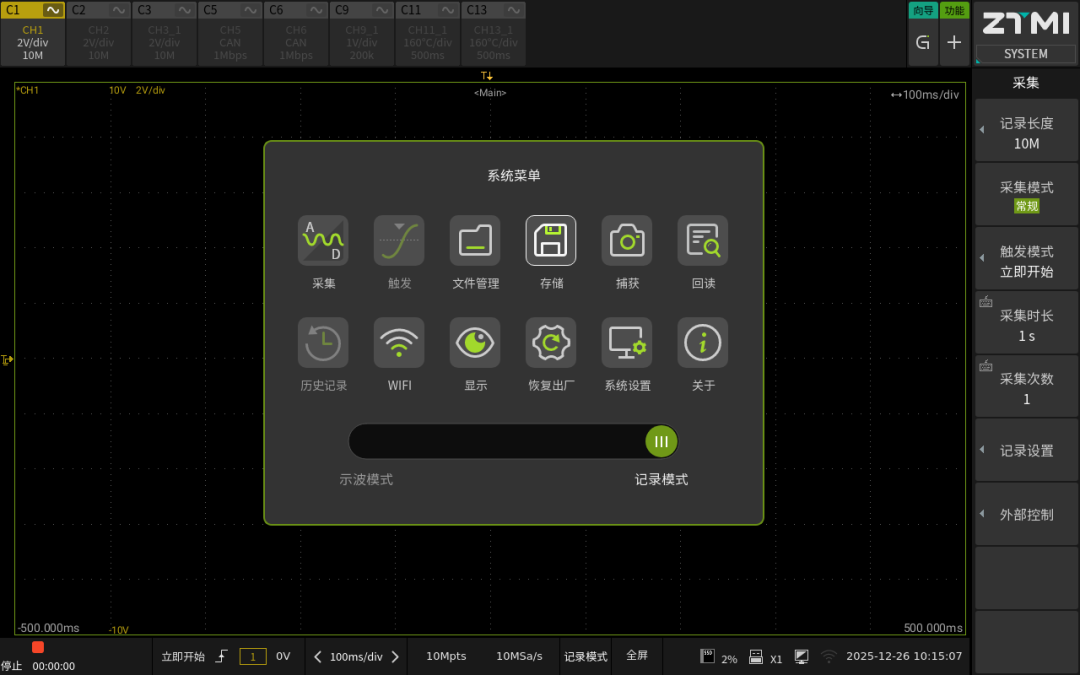This screenshot has height=675, width=1080.
Task: Open 系统设置 (System Settings) icon
Action: [x=627, y=343]
